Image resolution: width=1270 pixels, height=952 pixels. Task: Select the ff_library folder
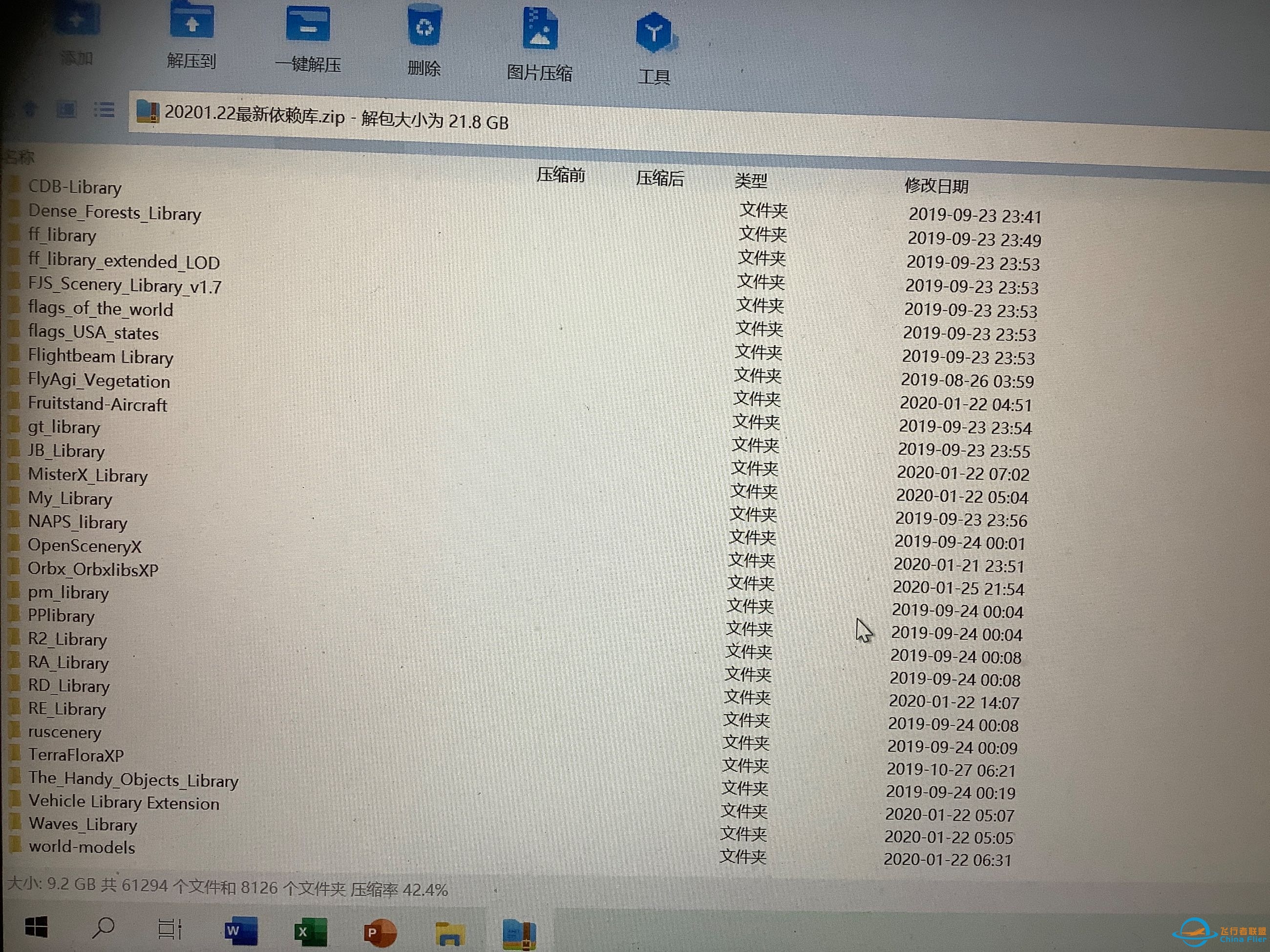coord(62,235)
